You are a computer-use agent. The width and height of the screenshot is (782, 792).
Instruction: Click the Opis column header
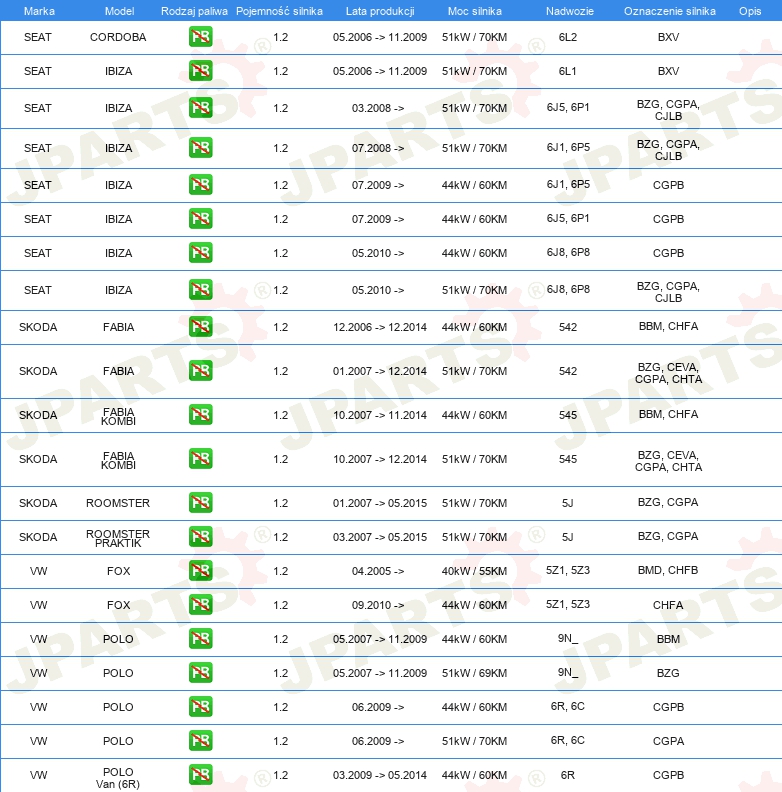pyautogui.click(x=750, y=11)
